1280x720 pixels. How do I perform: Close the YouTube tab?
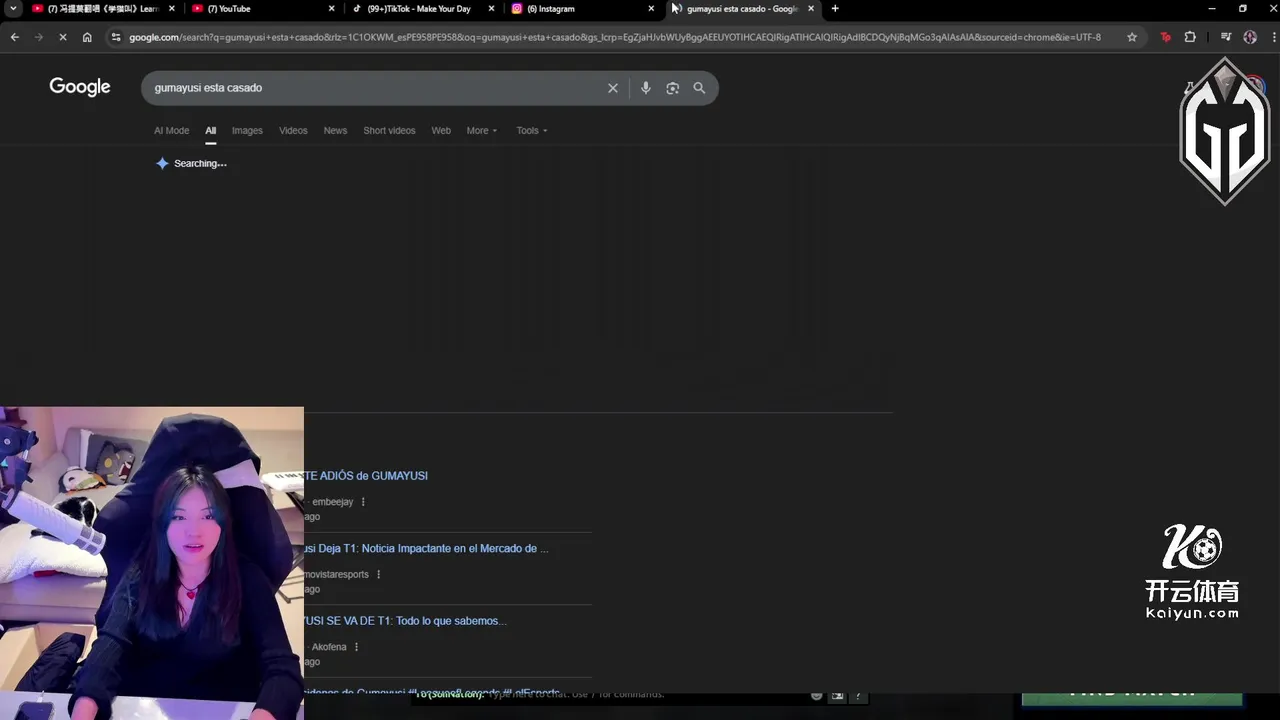(331, 9)
